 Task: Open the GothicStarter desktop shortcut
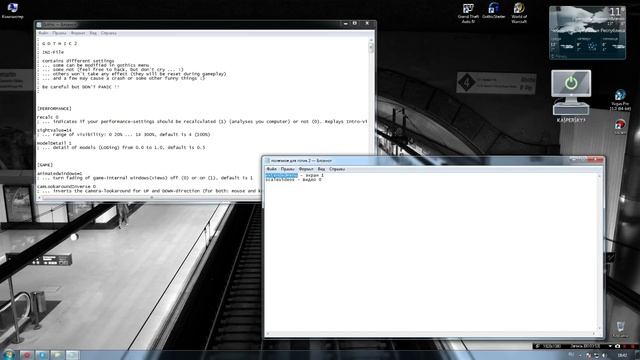(493, 11)
